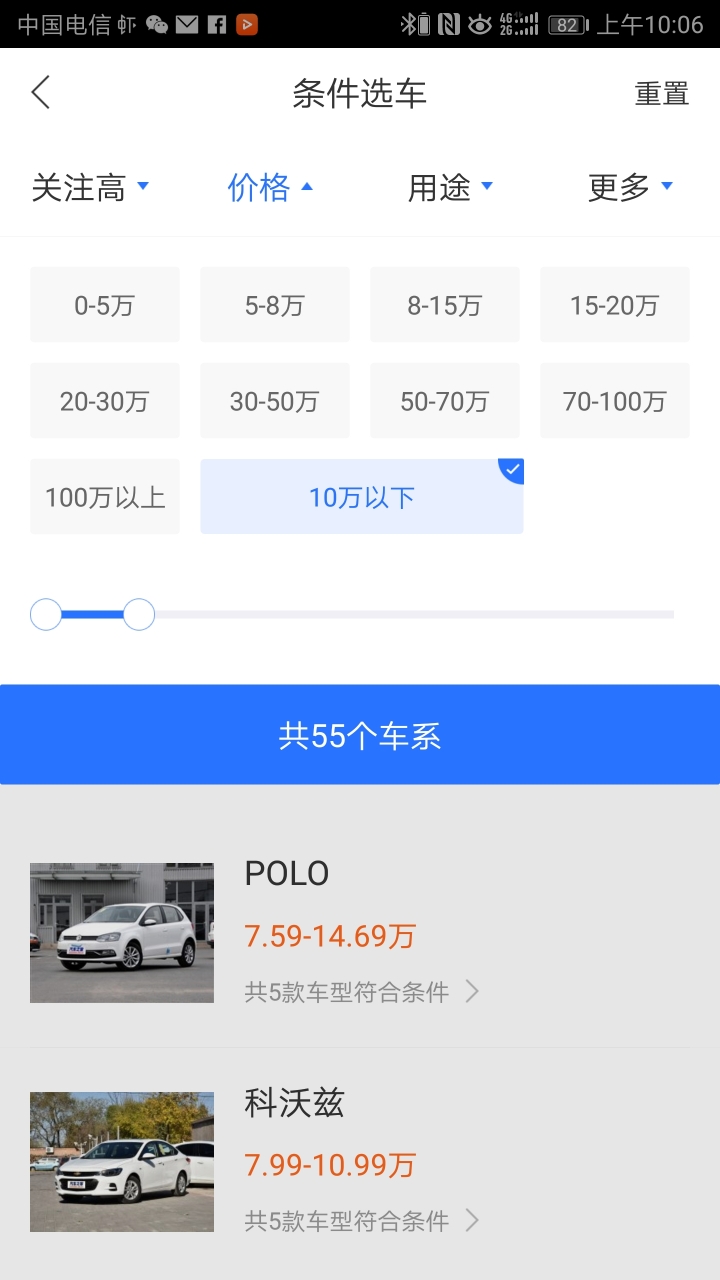
Task: Expand the 用途 filter dropdown
Action: pyautogui.click(x=450, y=187)
